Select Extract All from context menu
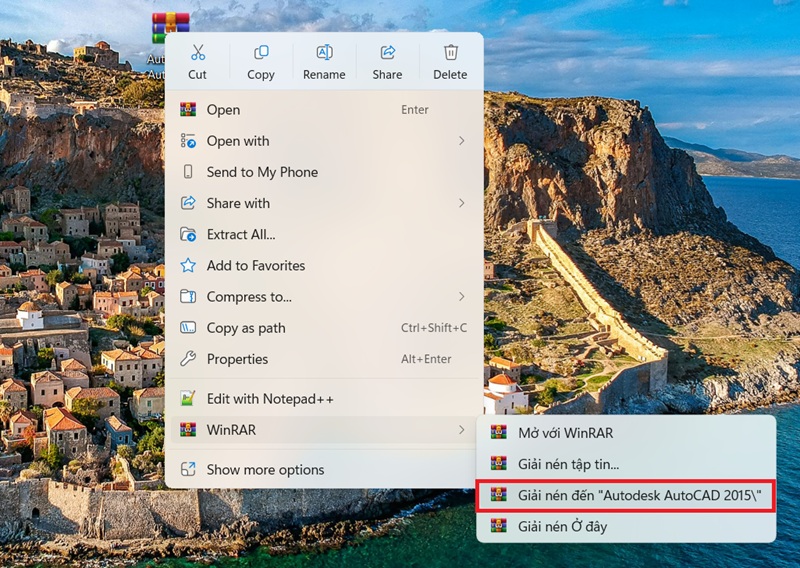Screen dimensions: 800x568 pyautogui.click(x=241, y=235)
